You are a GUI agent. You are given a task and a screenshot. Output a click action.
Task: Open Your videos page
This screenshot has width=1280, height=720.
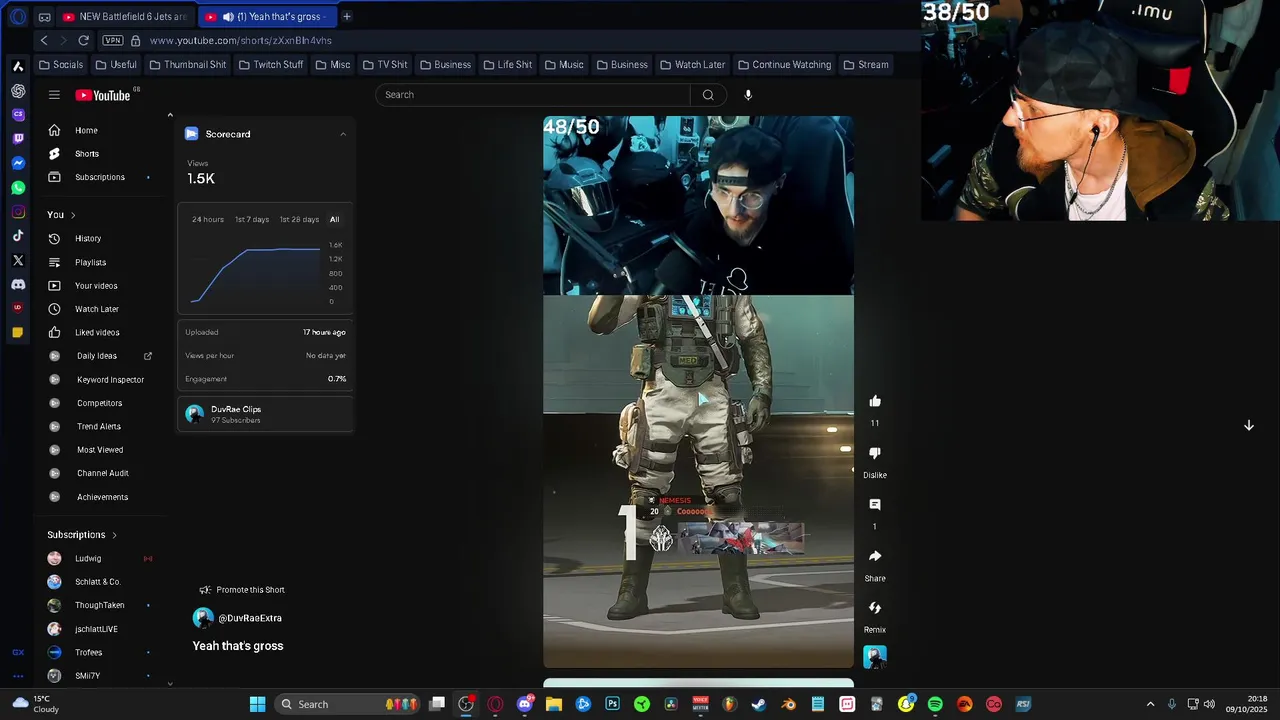97,286
